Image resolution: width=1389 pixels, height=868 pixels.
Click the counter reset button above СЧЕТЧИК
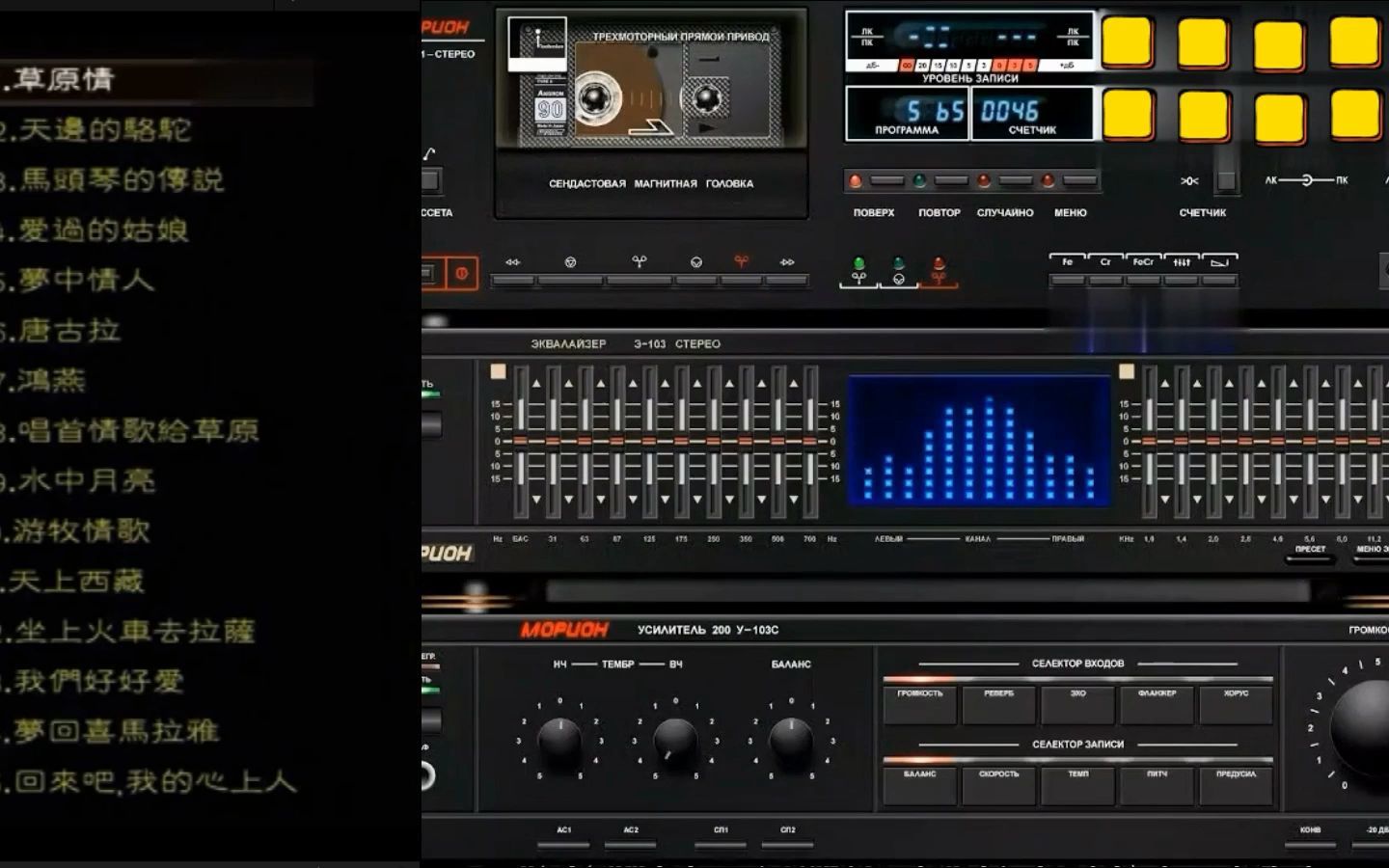pyautogui.click(x=1225, y=180)
